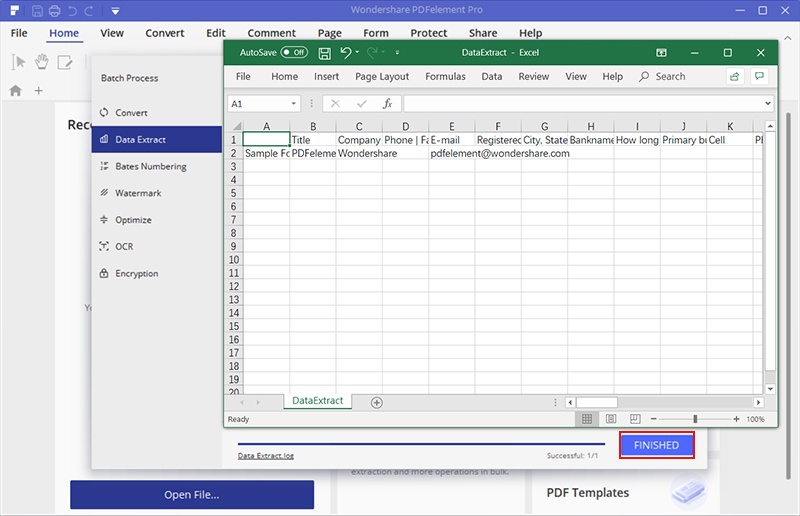Click the PDFelement print icon

click(55, 10)
